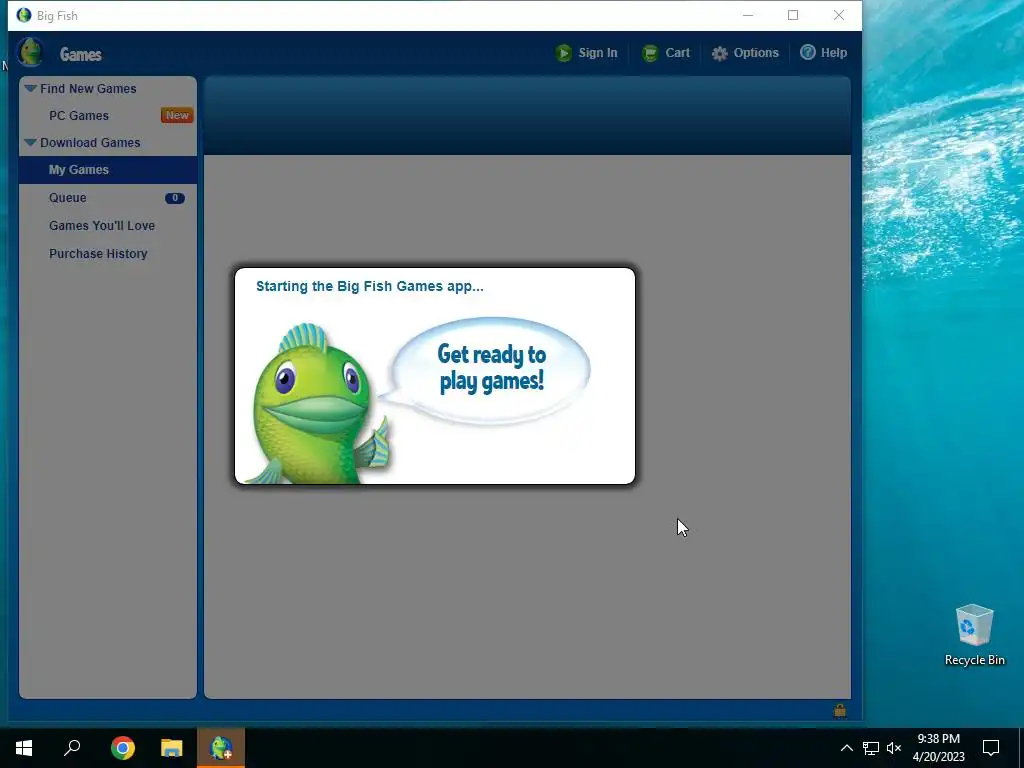Open the notification center icon

tap(991, 748)
